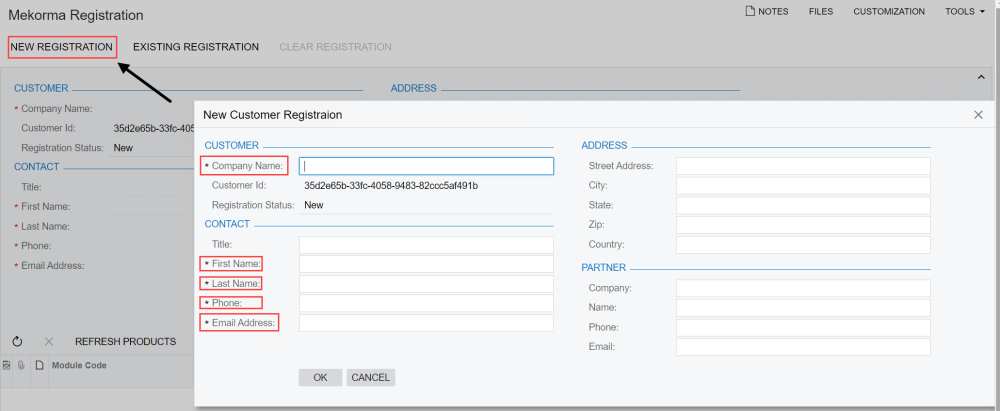The image size is (1000, 411).
Task: Open the New Registration tab
Action: coord(61,47)
